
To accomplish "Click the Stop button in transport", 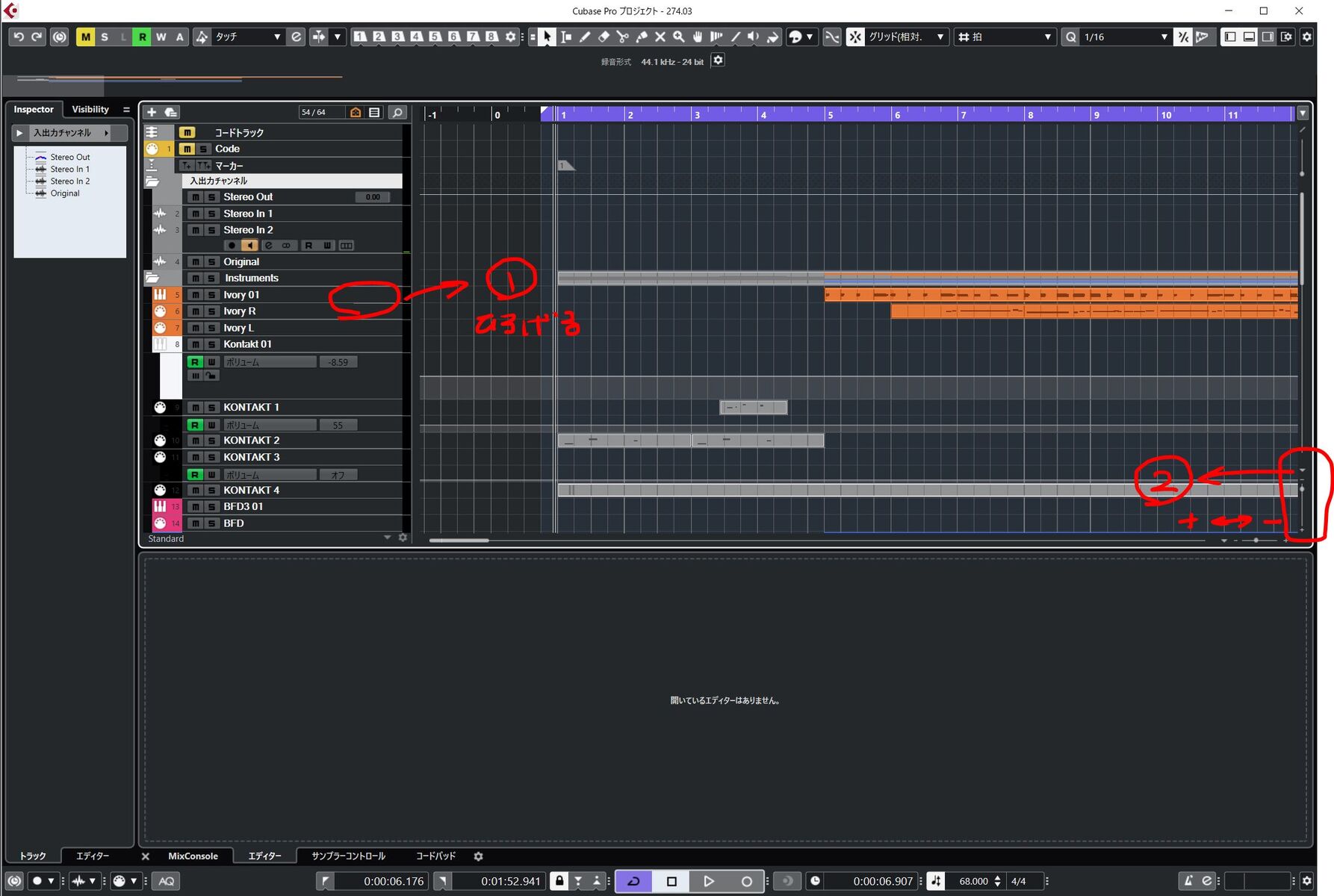I will tap(671, 881).
